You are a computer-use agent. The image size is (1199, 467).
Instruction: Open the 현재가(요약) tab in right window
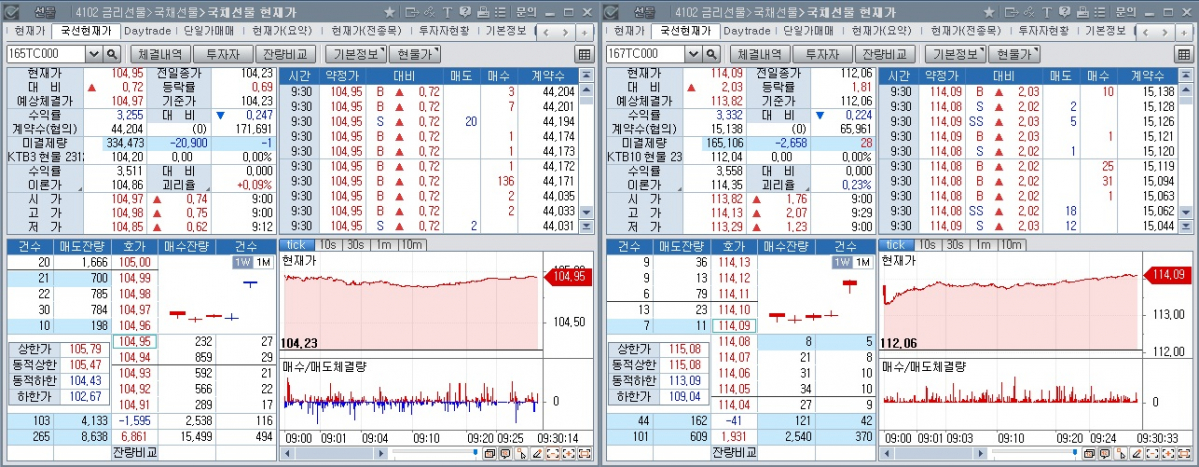tap(881, 31)
